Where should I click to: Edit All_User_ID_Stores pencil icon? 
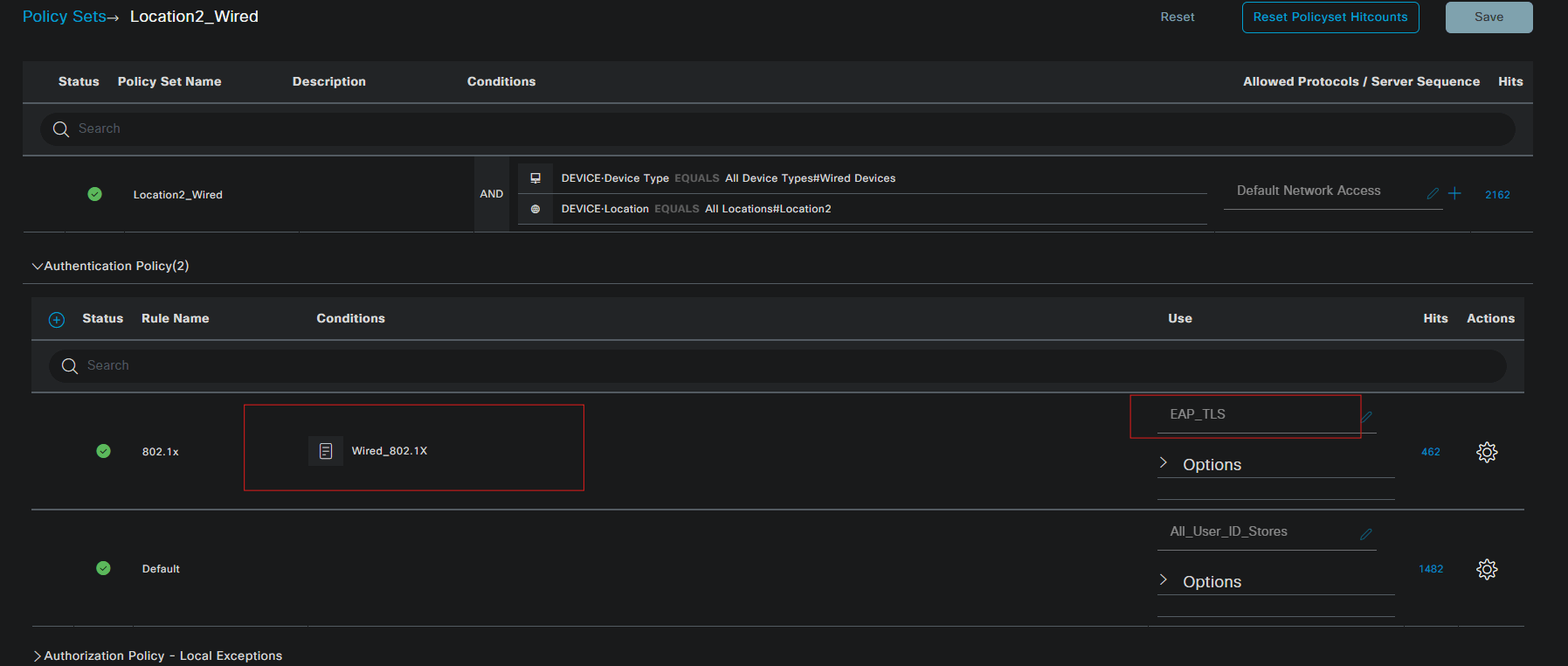click(x=1366, y=534)
